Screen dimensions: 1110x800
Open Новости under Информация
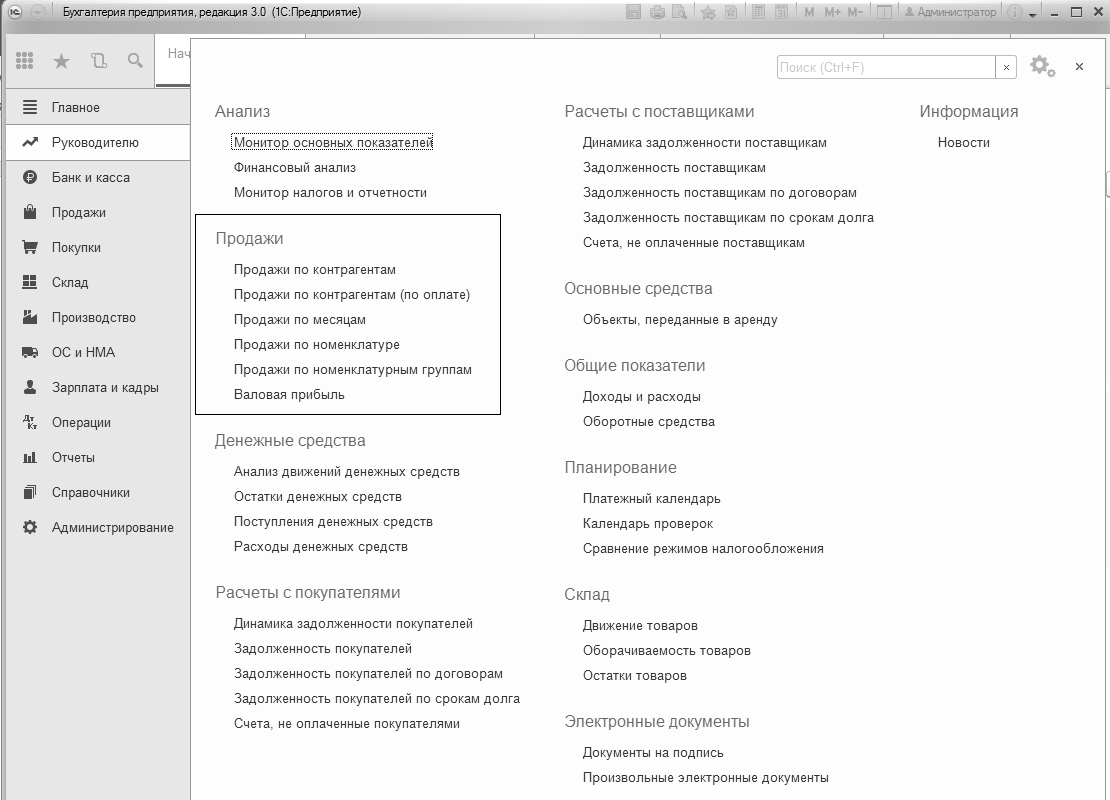pos(963,142)
